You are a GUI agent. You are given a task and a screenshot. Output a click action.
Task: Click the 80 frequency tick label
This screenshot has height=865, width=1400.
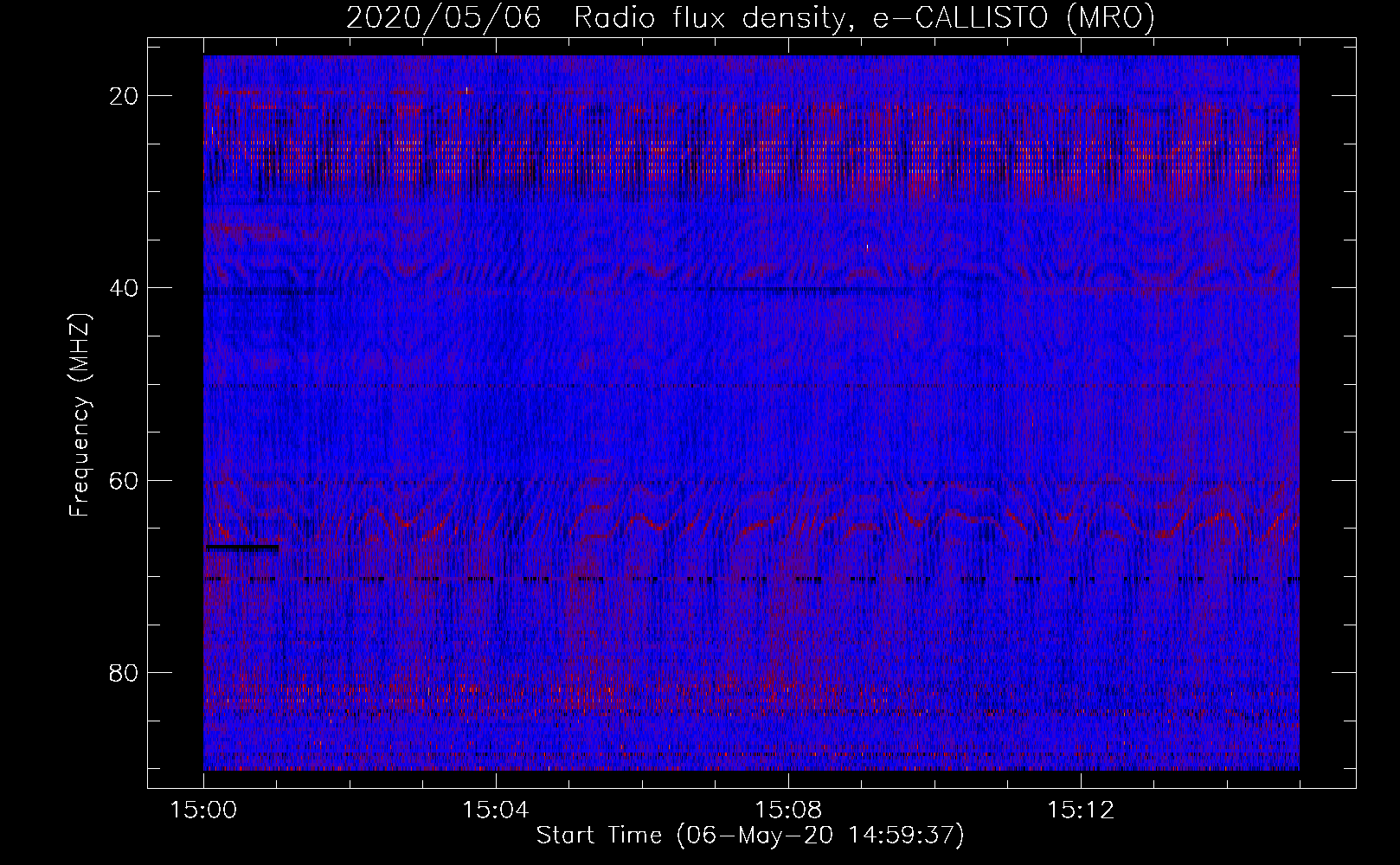point(125,672)
